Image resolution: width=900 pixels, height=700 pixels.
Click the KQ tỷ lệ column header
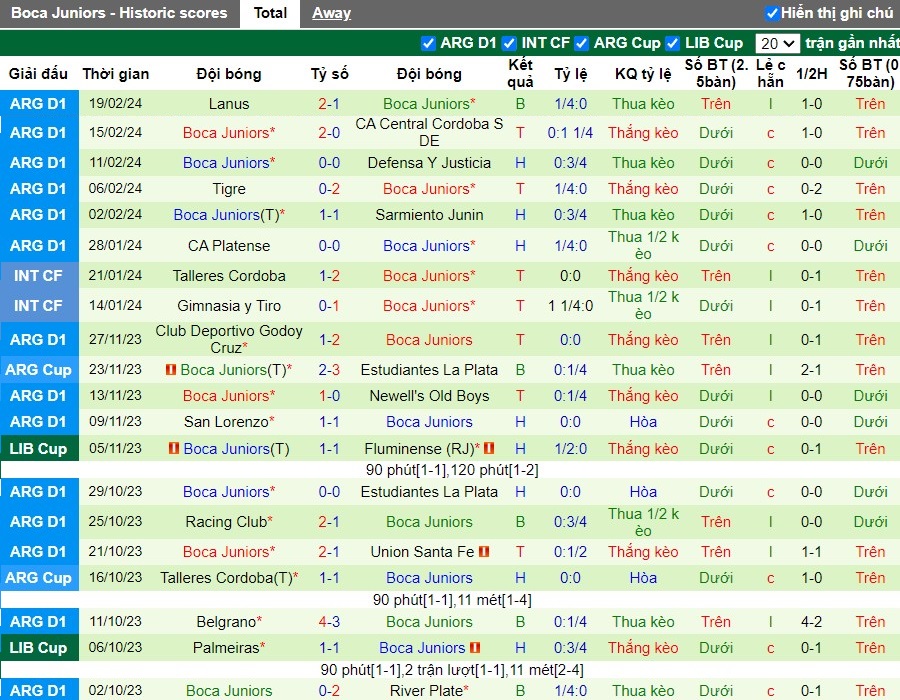(643, 73)
